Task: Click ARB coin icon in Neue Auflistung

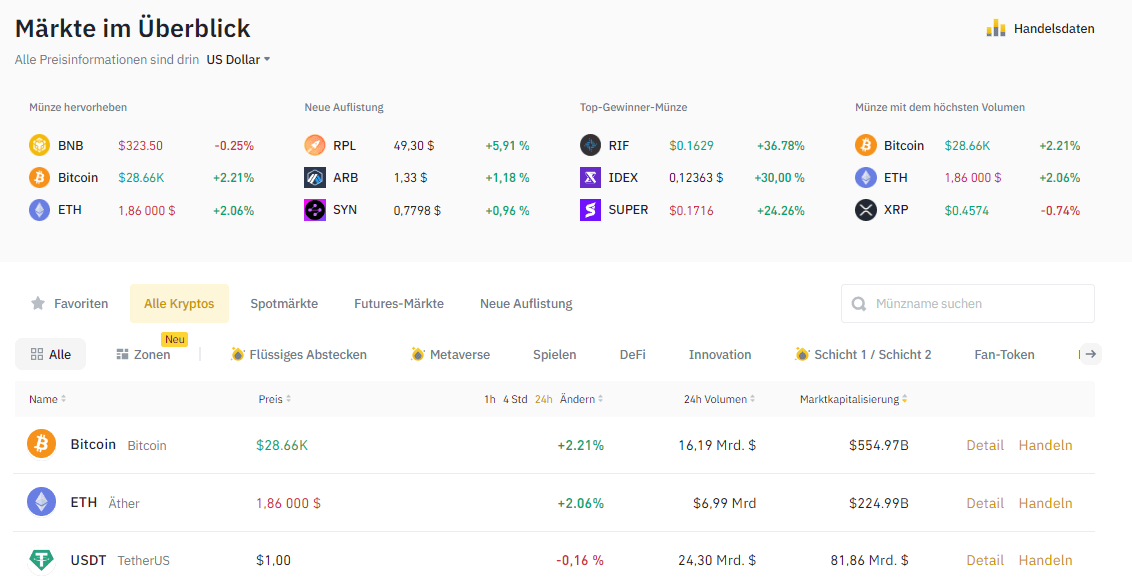Action: coord(315,177)
